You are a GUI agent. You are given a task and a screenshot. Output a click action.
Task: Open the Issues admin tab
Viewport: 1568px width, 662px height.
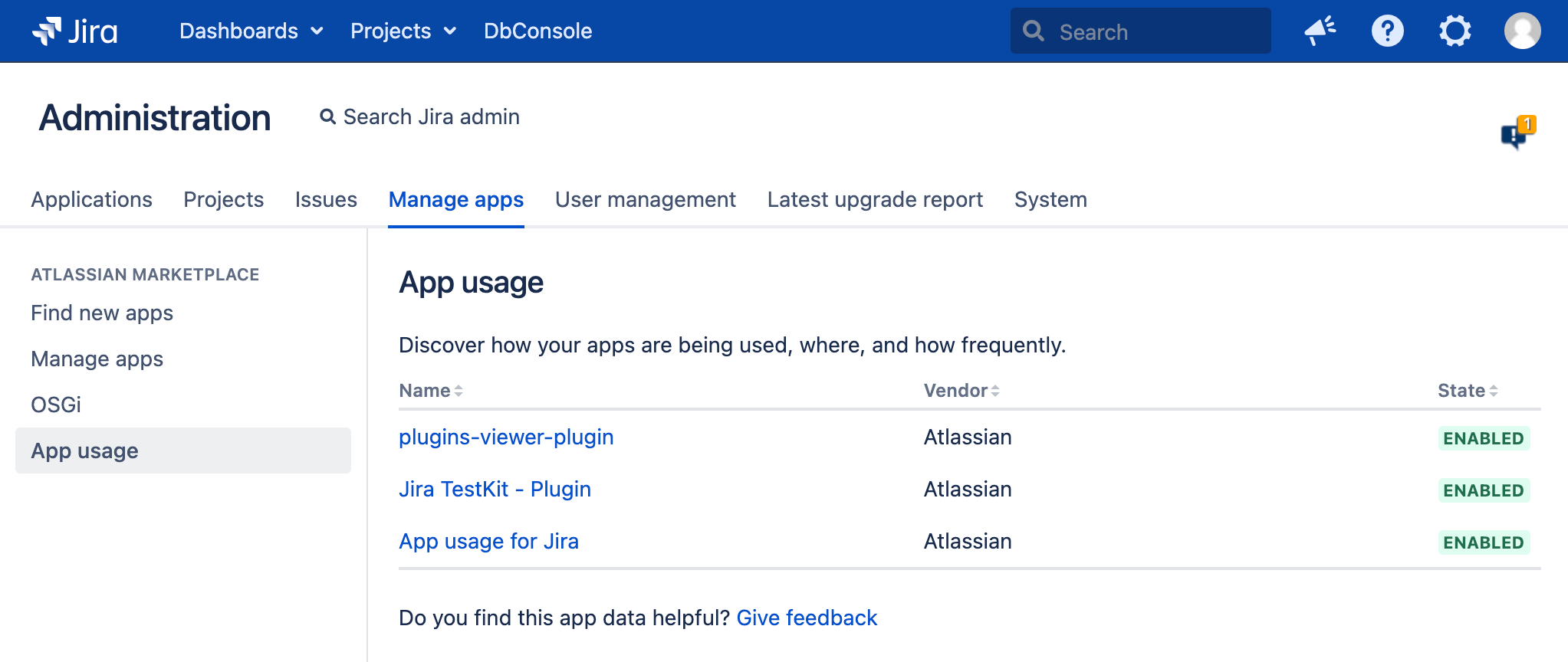(326, 200)
